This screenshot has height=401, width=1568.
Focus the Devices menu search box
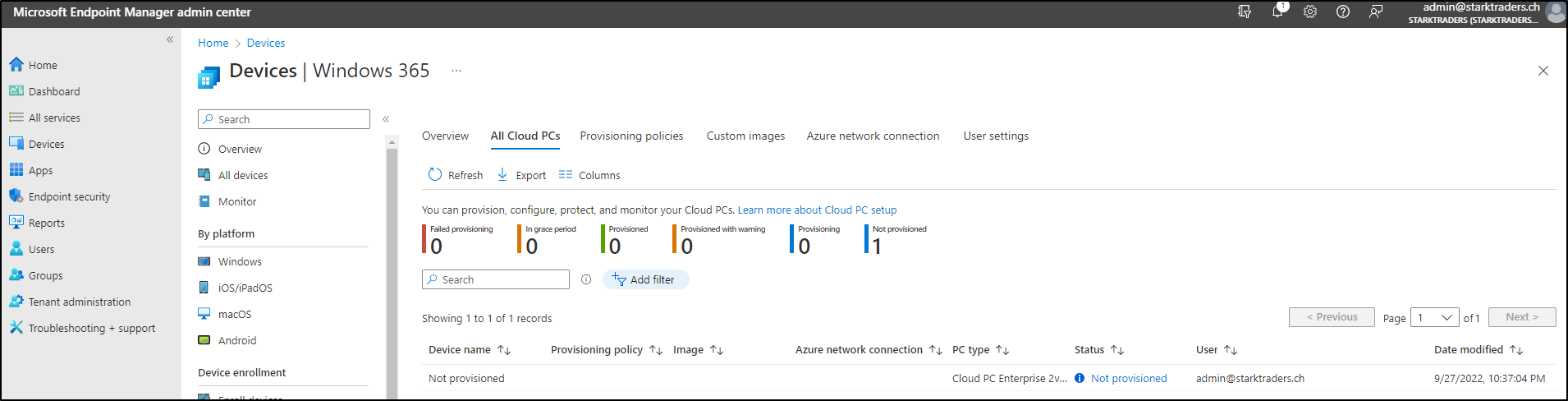pos(284,119)
